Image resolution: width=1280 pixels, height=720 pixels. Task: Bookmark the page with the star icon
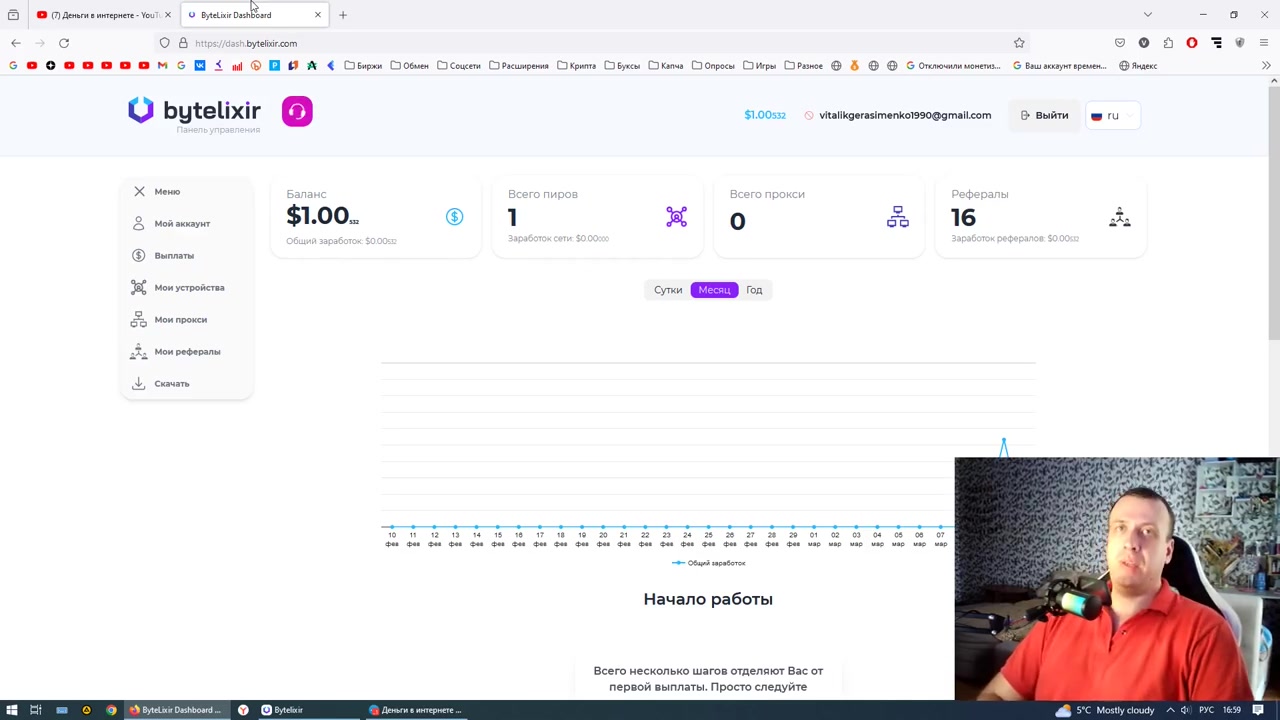click(x=1019, y=43)
